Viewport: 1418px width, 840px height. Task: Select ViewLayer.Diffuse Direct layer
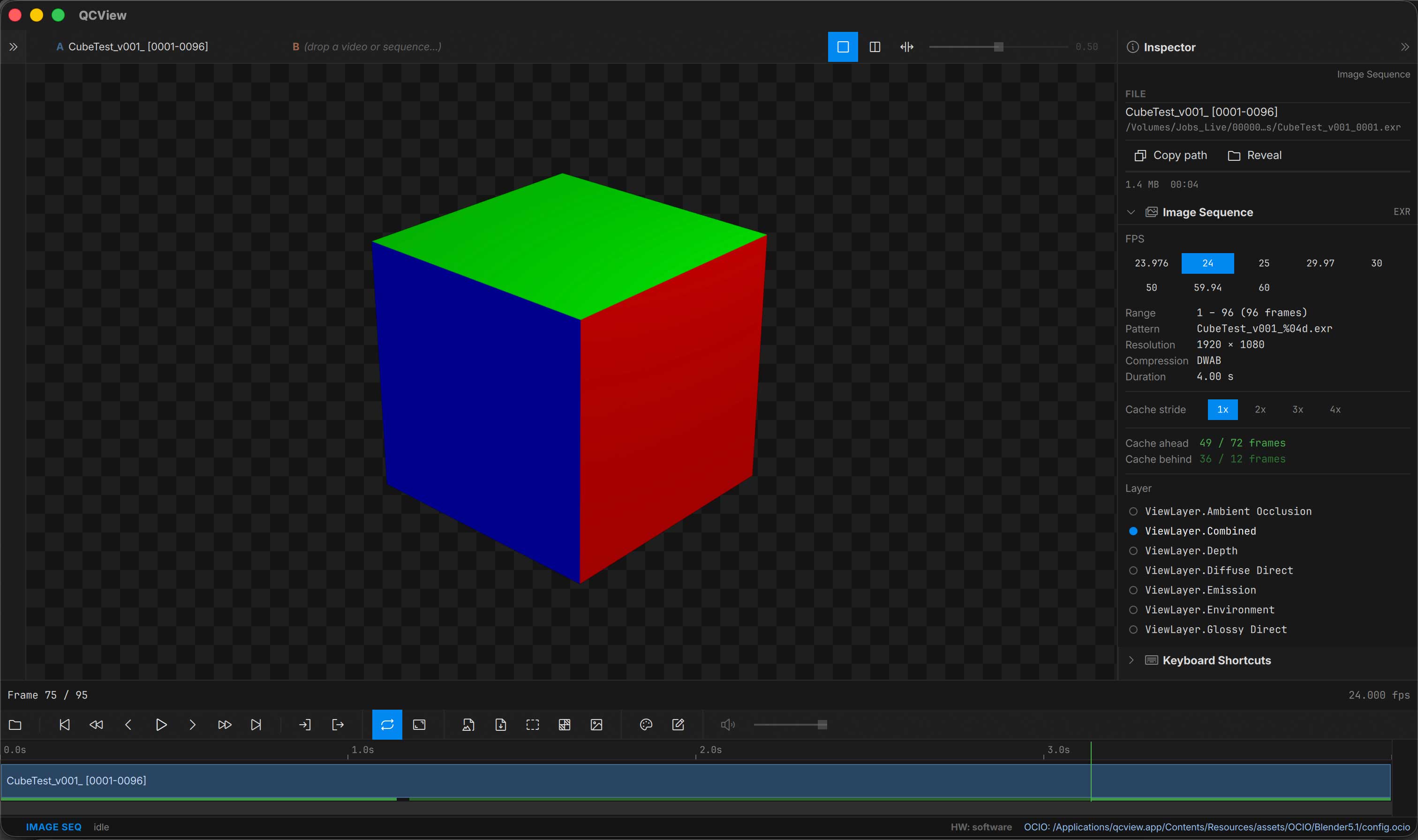pos(1211,570)
